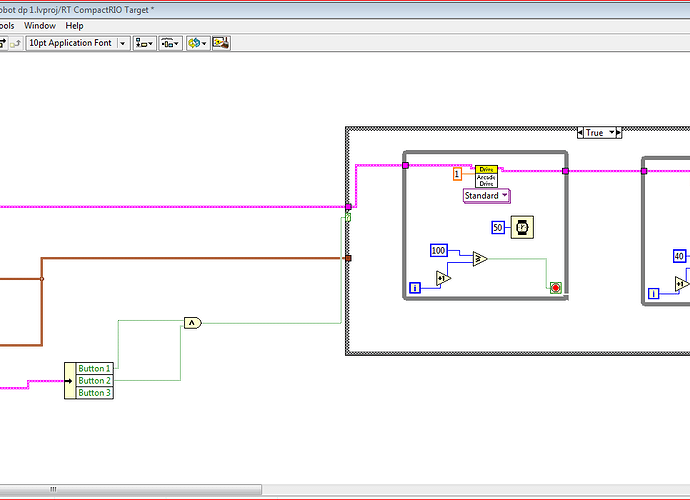Select the first loop's increment node

pyautogui.click(x=443, y=279)
